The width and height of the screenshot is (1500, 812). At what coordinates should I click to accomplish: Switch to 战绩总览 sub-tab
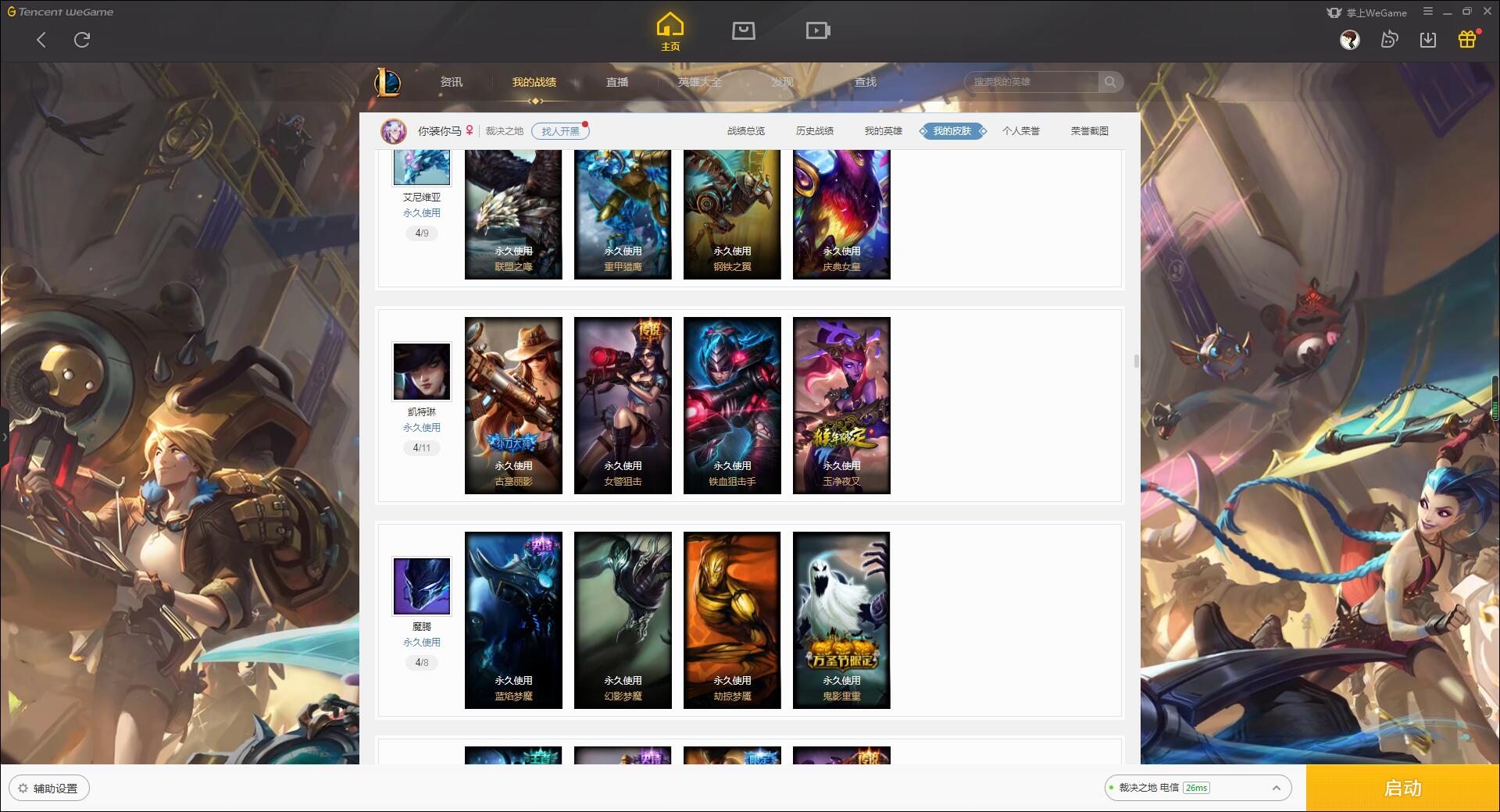click(746, 131)
